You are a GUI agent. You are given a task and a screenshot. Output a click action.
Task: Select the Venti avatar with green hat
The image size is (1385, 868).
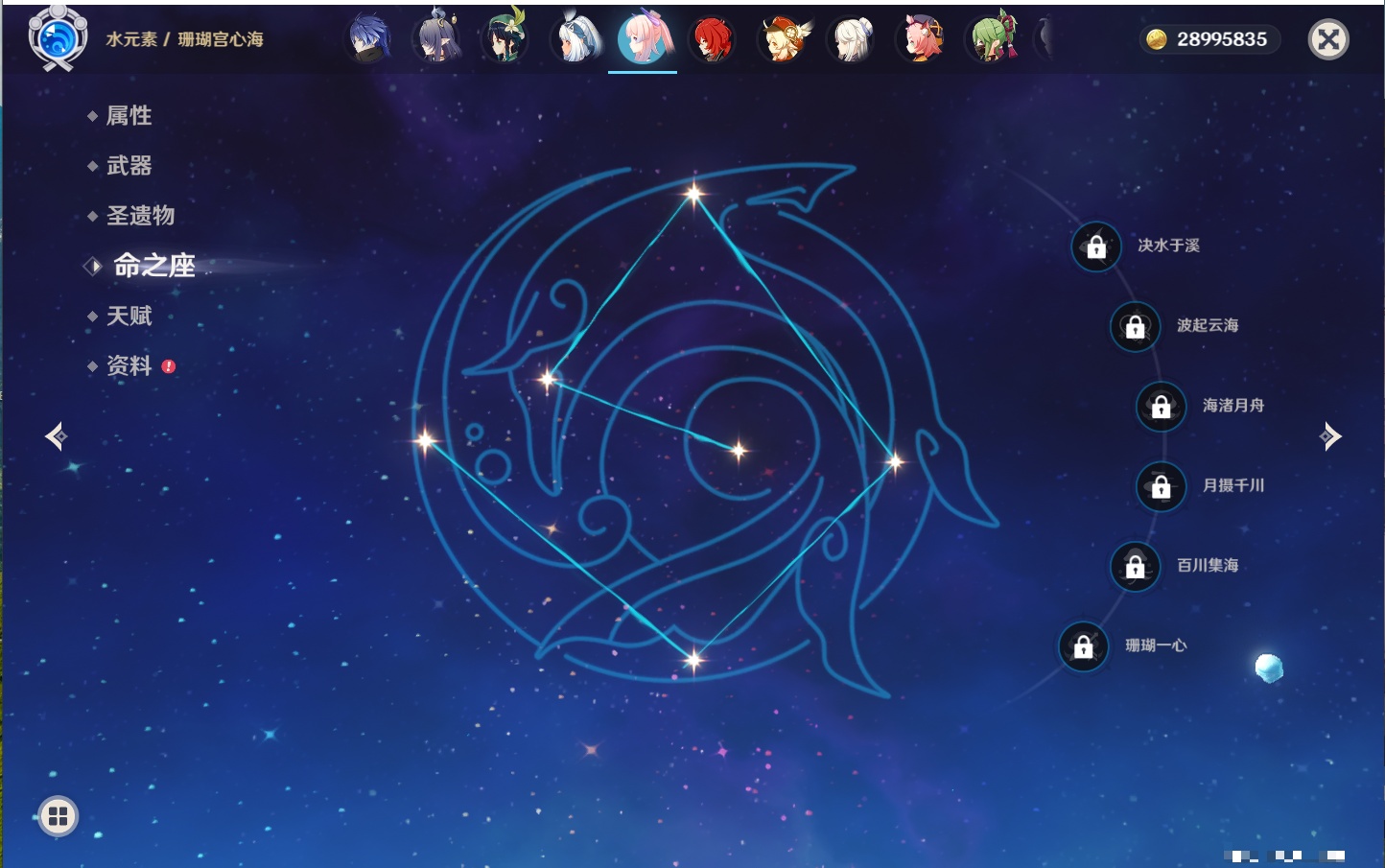click(x=505, y=39)
